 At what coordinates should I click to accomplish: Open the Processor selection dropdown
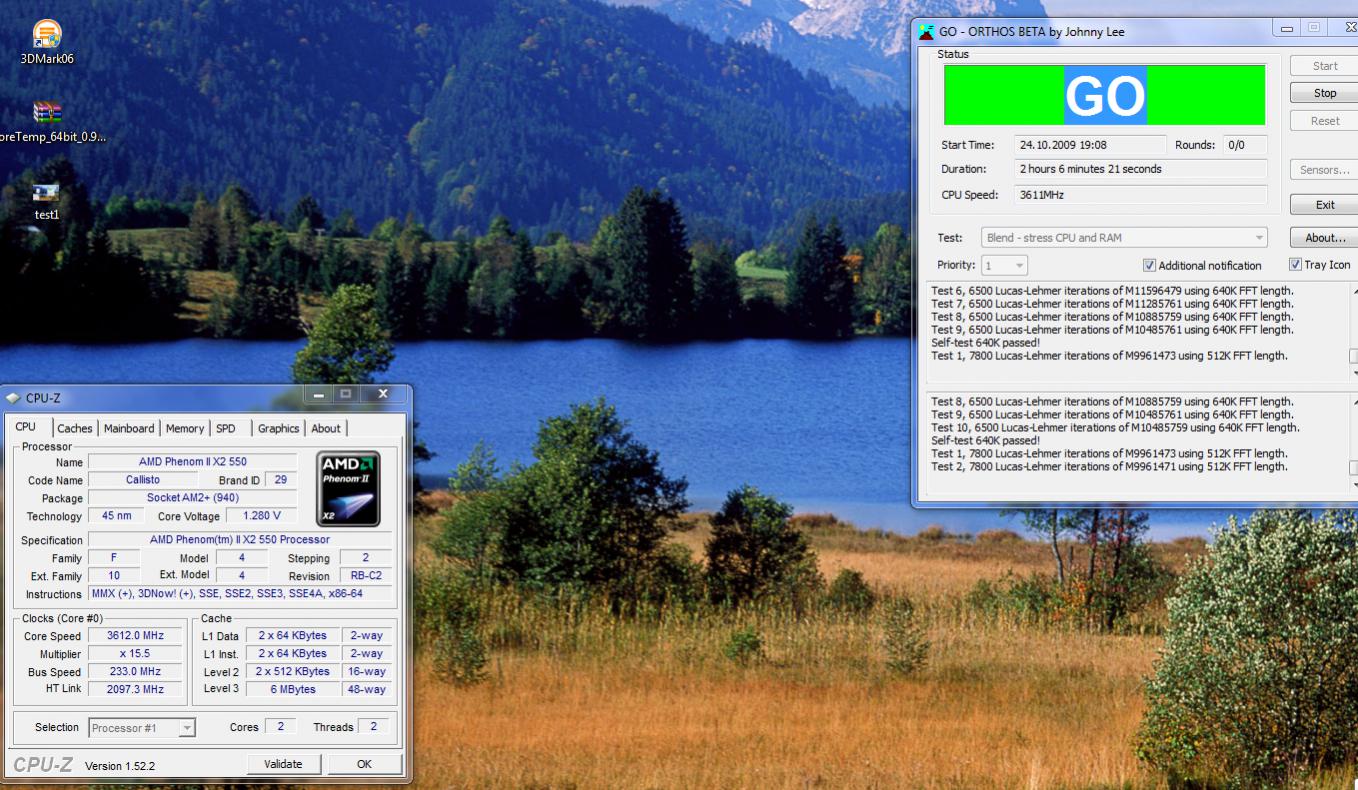[x=142, y=728]
